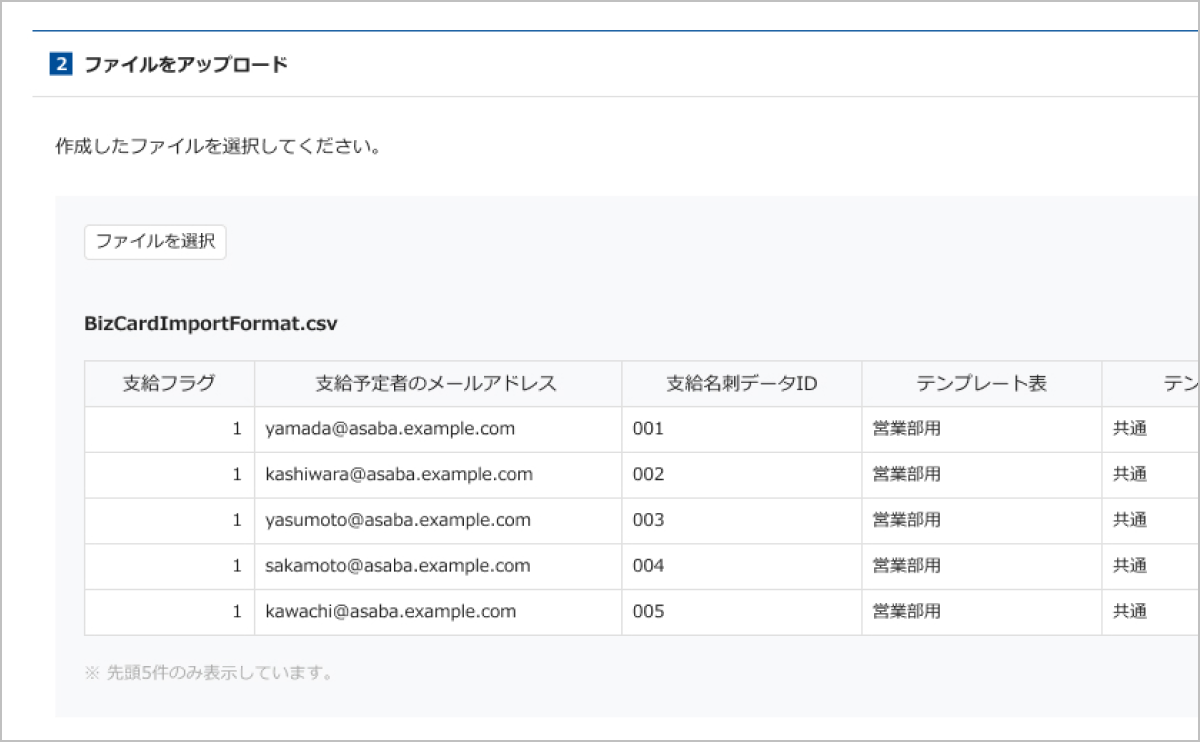Click the 支給予定者のメールアドレス column header

437,383
